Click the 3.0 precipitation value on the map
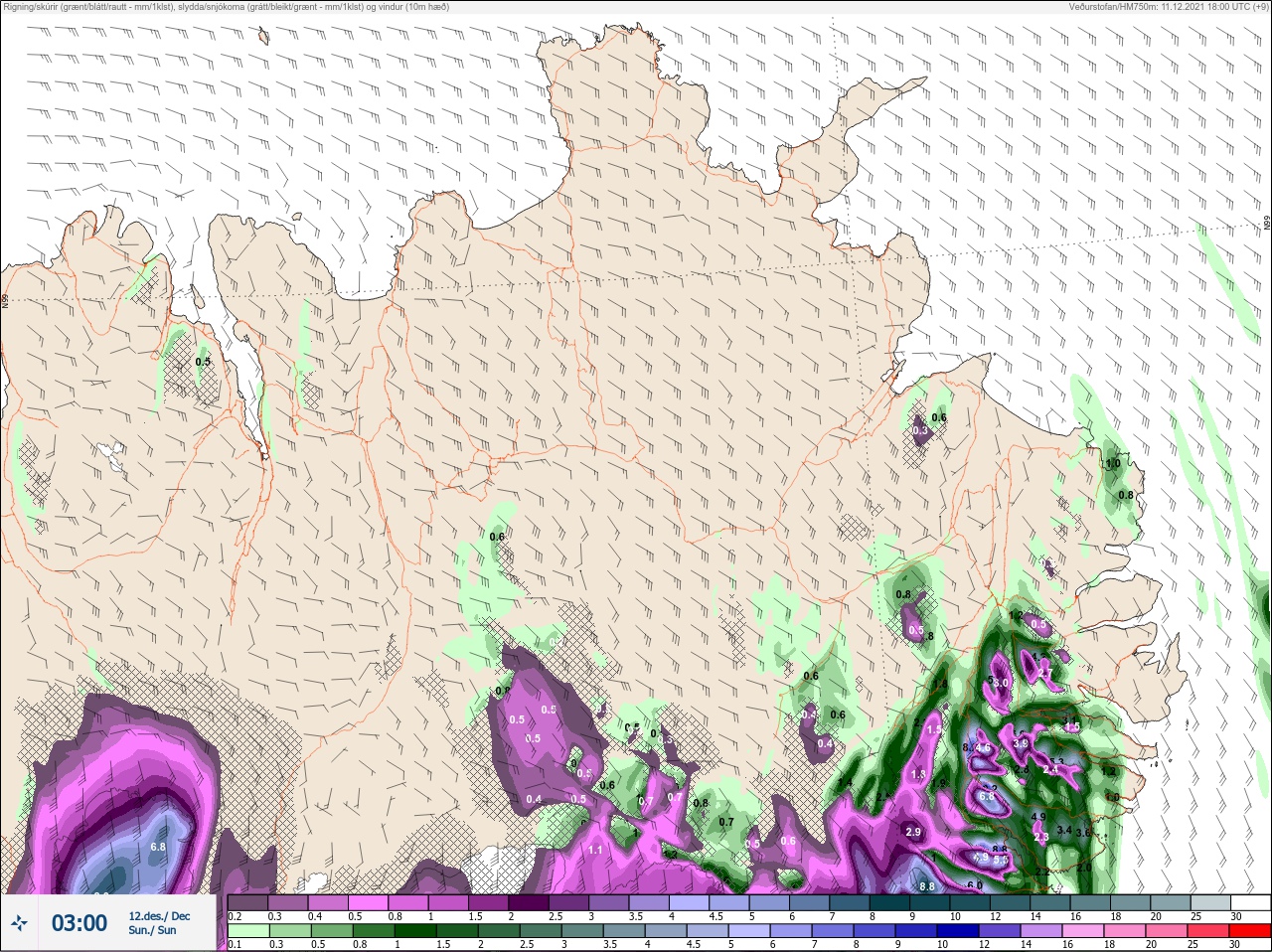 point(1001,682)
